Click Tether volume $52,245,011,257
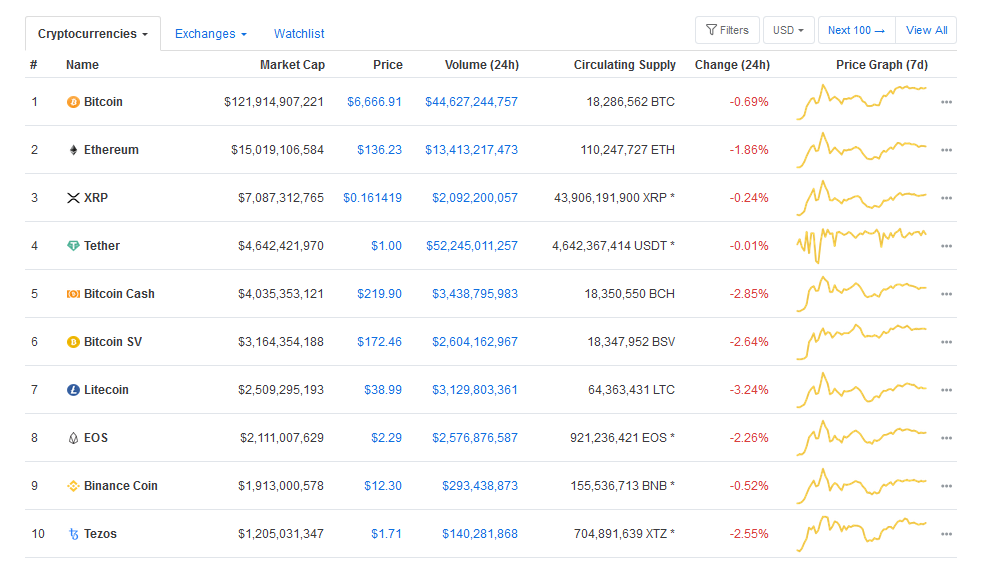The image size is (983, 561). click(x=472, y=246)
